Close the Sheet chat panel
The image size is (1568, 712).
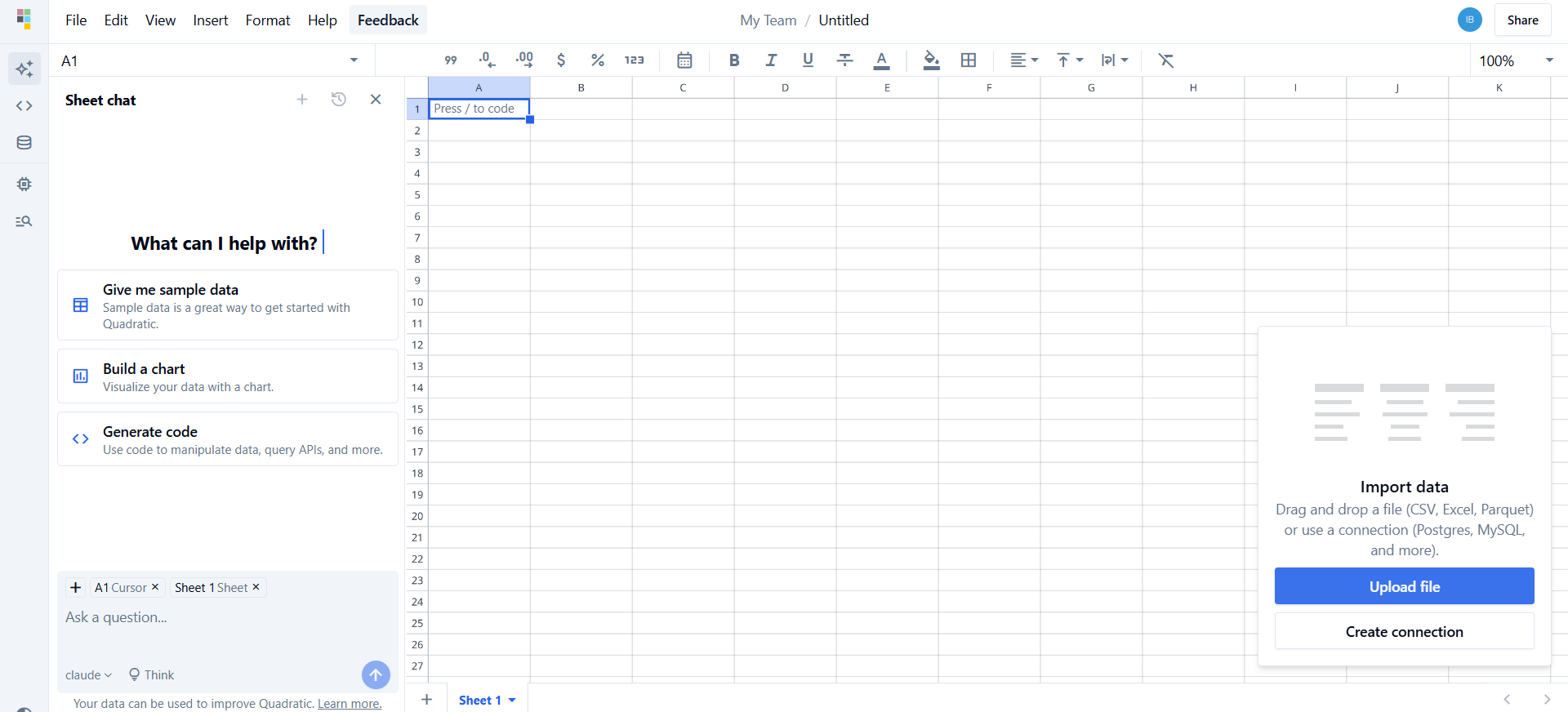tap(376, 100)
